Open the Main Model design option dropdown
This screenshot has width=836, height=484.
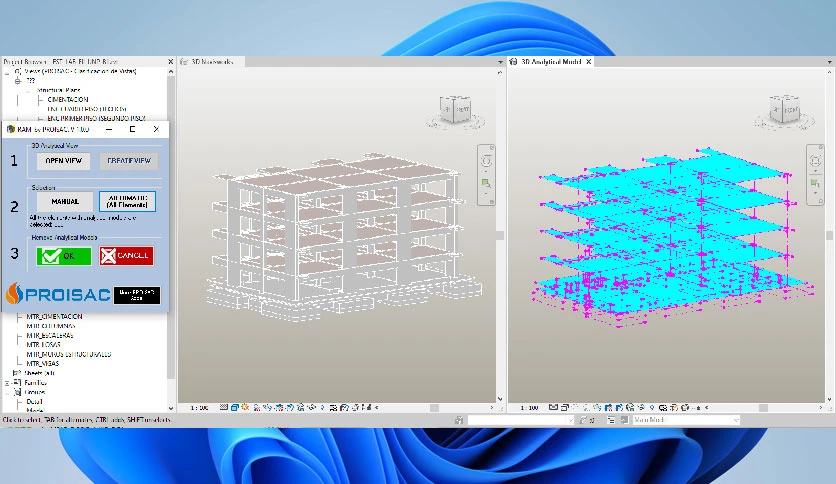pyautogui.click(x=687, y=420)
